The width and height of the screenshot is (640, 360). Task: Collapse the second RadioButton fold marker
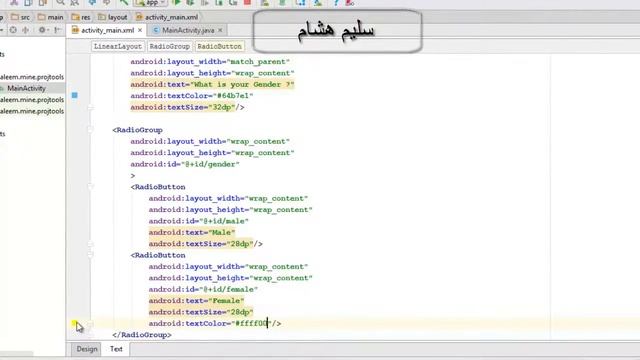click(90, 255)
